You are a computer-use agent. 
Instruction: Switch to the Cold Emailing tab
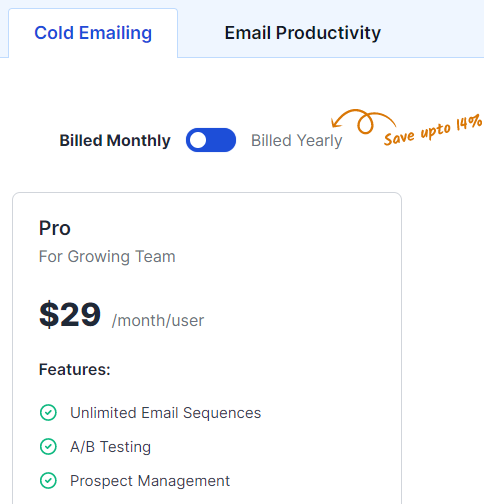(x=93, y=33)
